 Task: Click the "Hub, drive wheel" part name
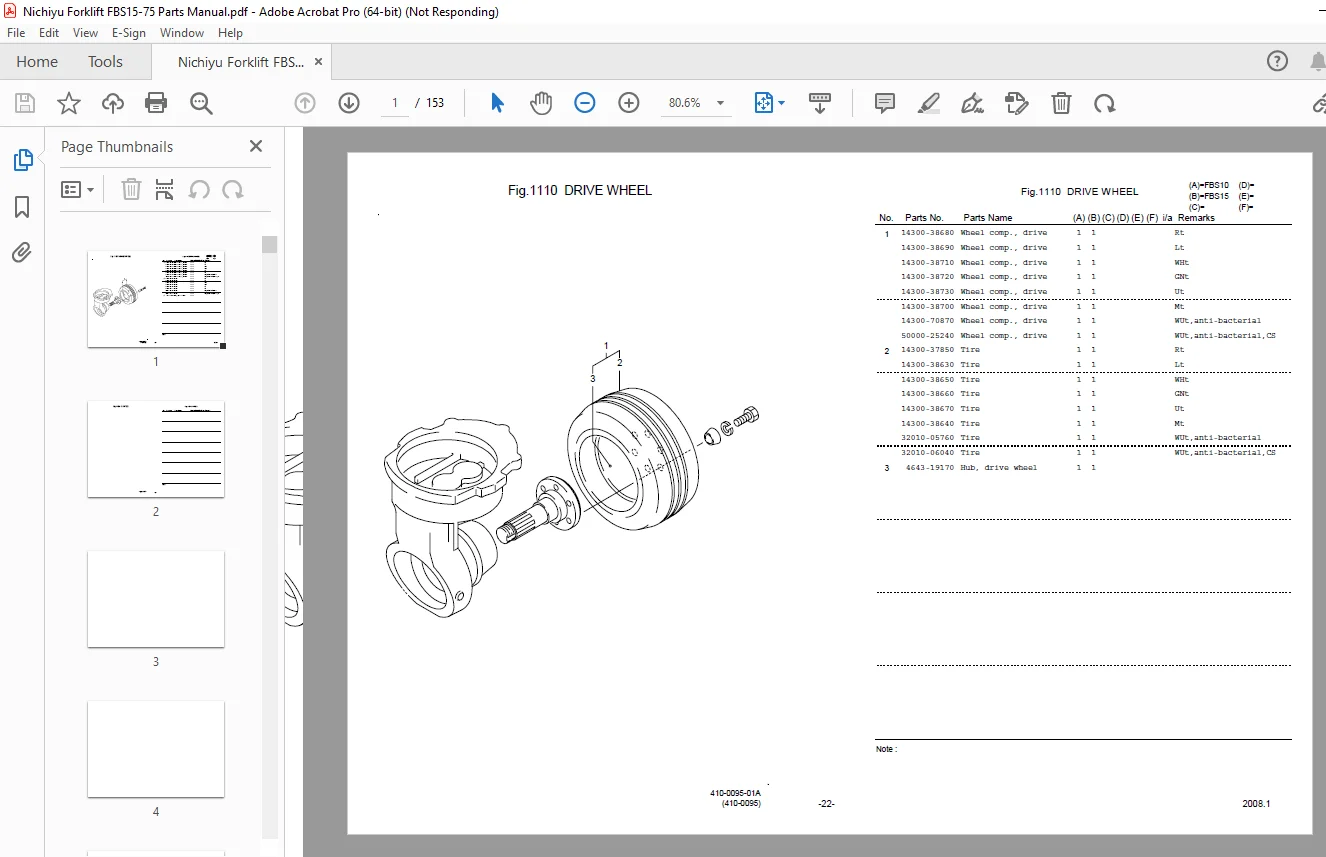(x=999, y=468)
